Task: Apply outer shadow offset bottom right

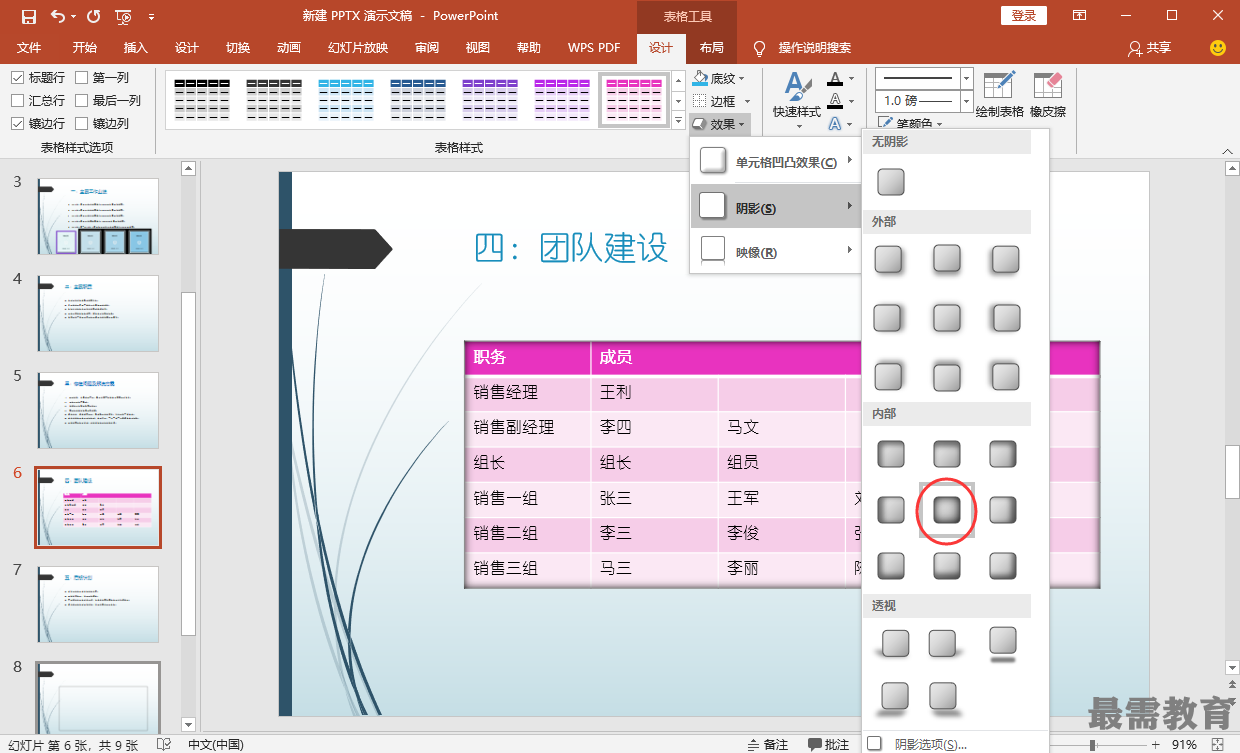Action: 889,260
